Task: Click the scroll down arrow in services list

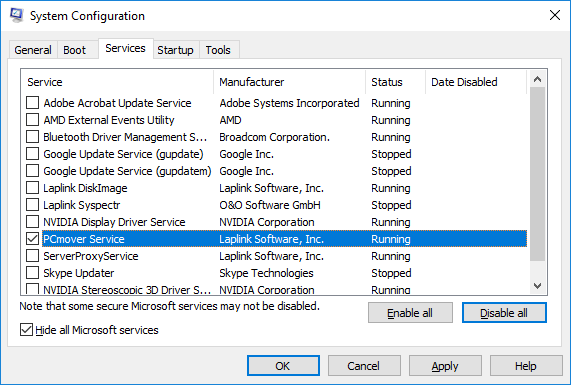Action: pos(537,286)
